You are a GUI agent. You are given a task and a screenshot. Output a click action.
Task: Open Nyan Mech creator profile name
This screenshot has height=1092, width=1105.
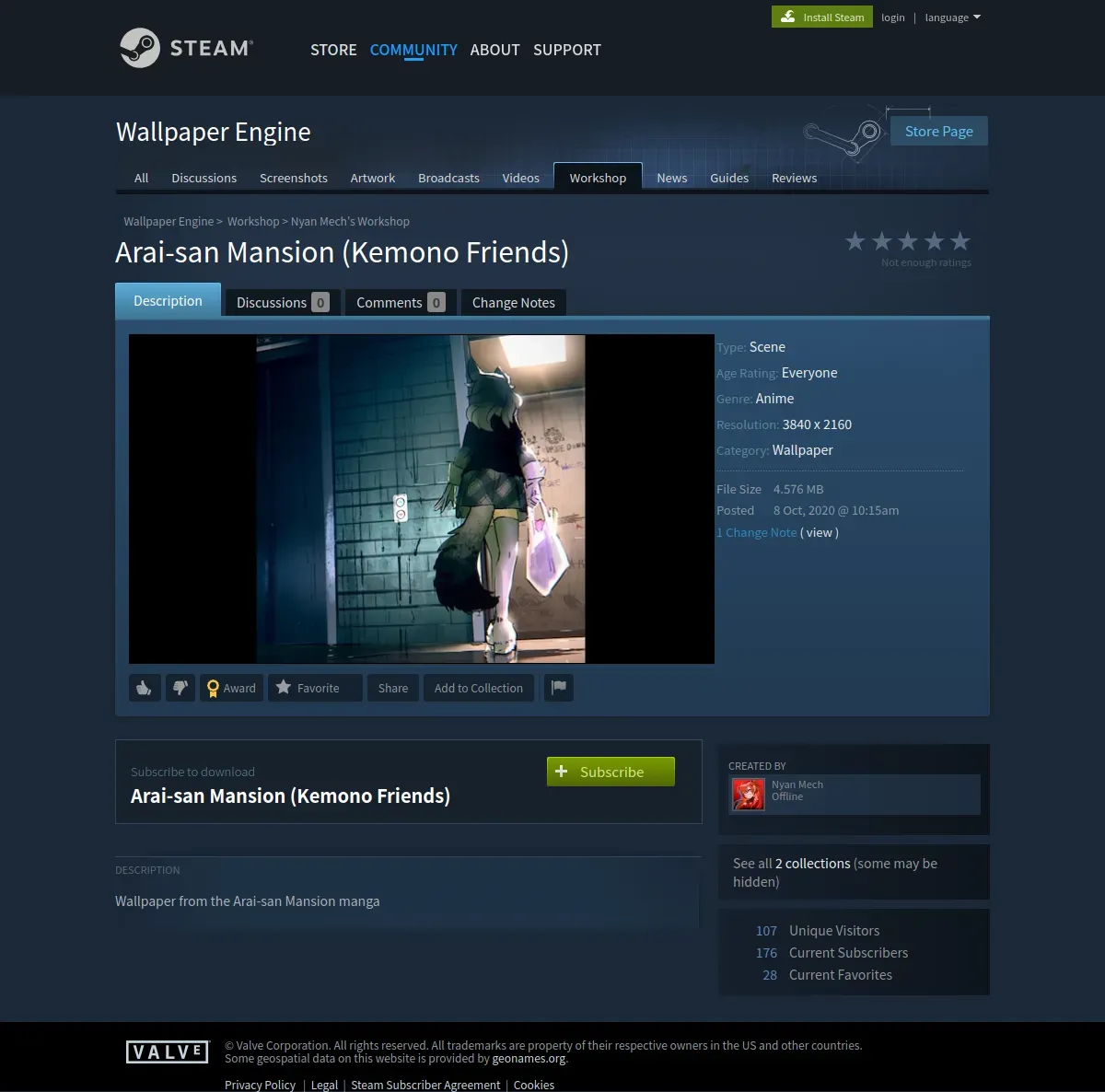(797, 784)
